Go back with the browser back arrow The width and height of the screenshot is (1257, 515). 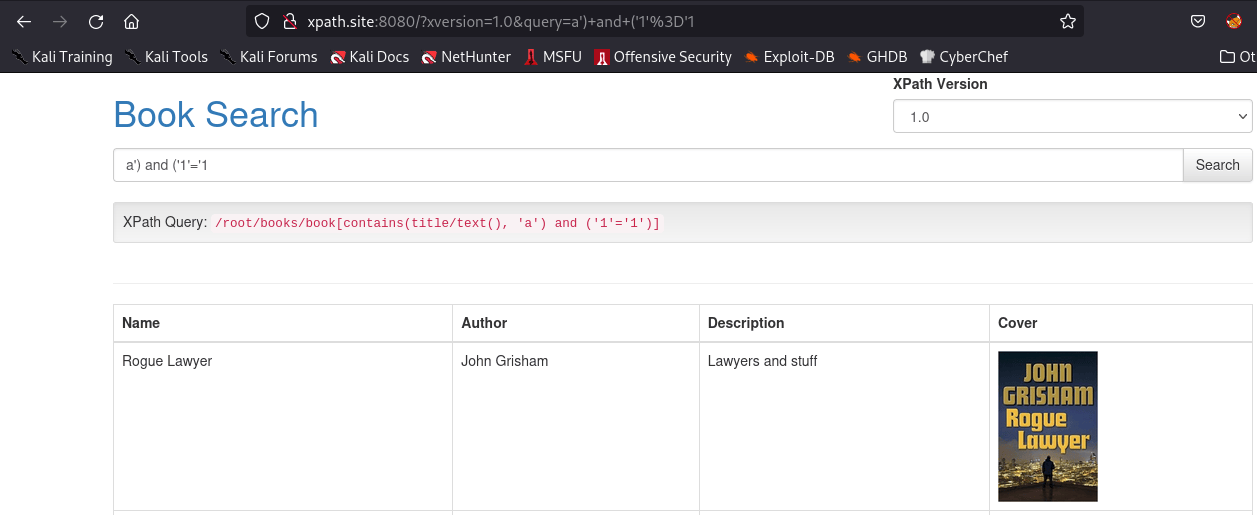tap(24, 21)
